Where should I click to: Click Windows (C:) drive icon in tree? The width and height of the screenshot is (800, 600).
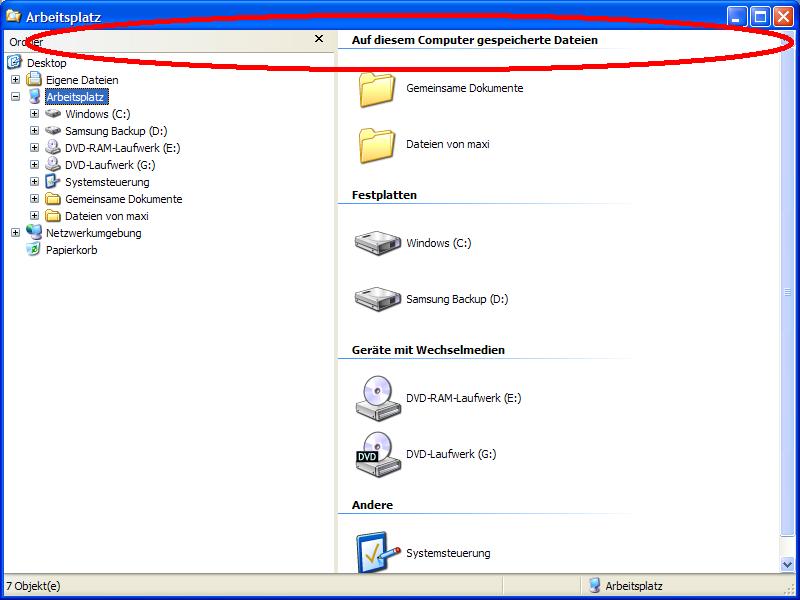click(53, 113)
